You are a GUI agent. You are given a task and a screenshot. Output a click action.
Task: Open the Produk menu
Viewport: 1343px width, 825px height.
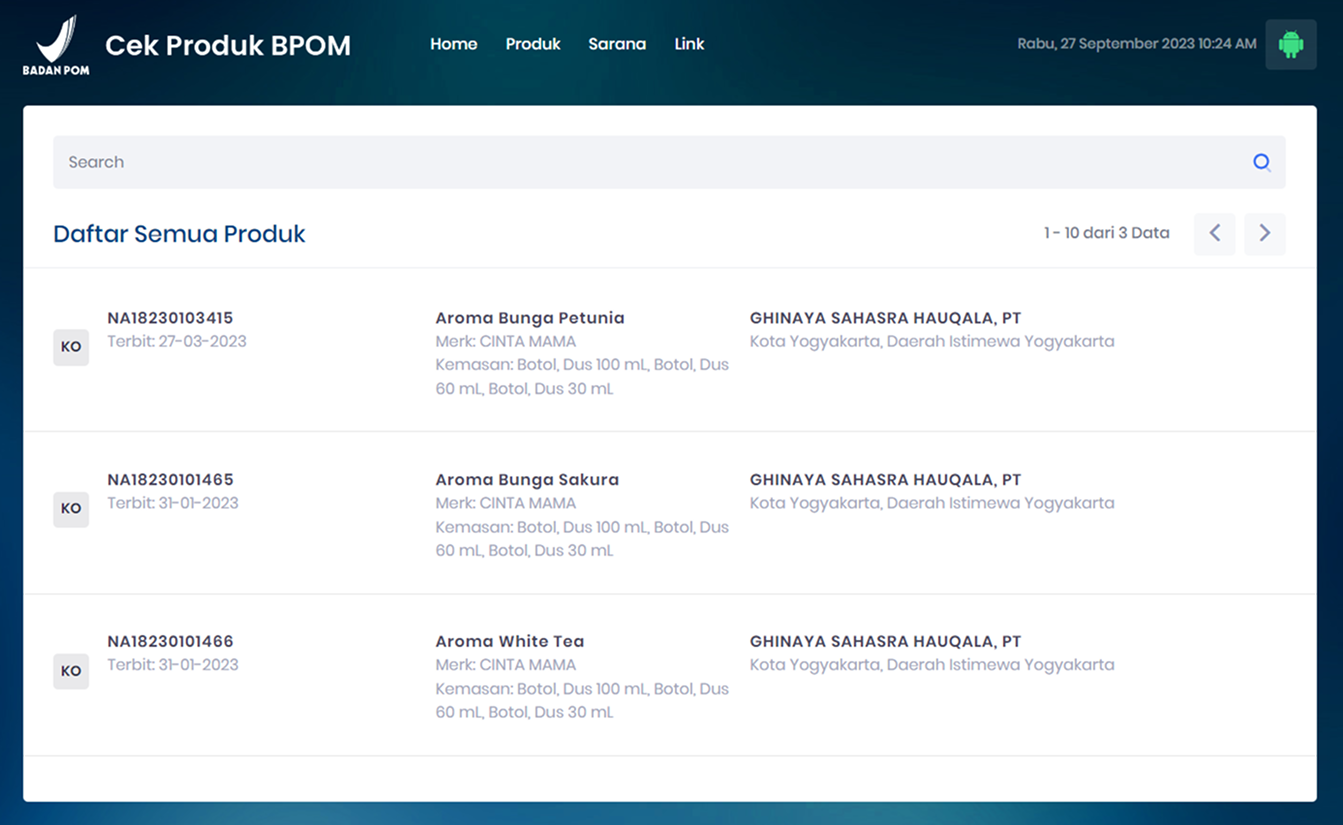pyautogui.click(x=533, y=44)
